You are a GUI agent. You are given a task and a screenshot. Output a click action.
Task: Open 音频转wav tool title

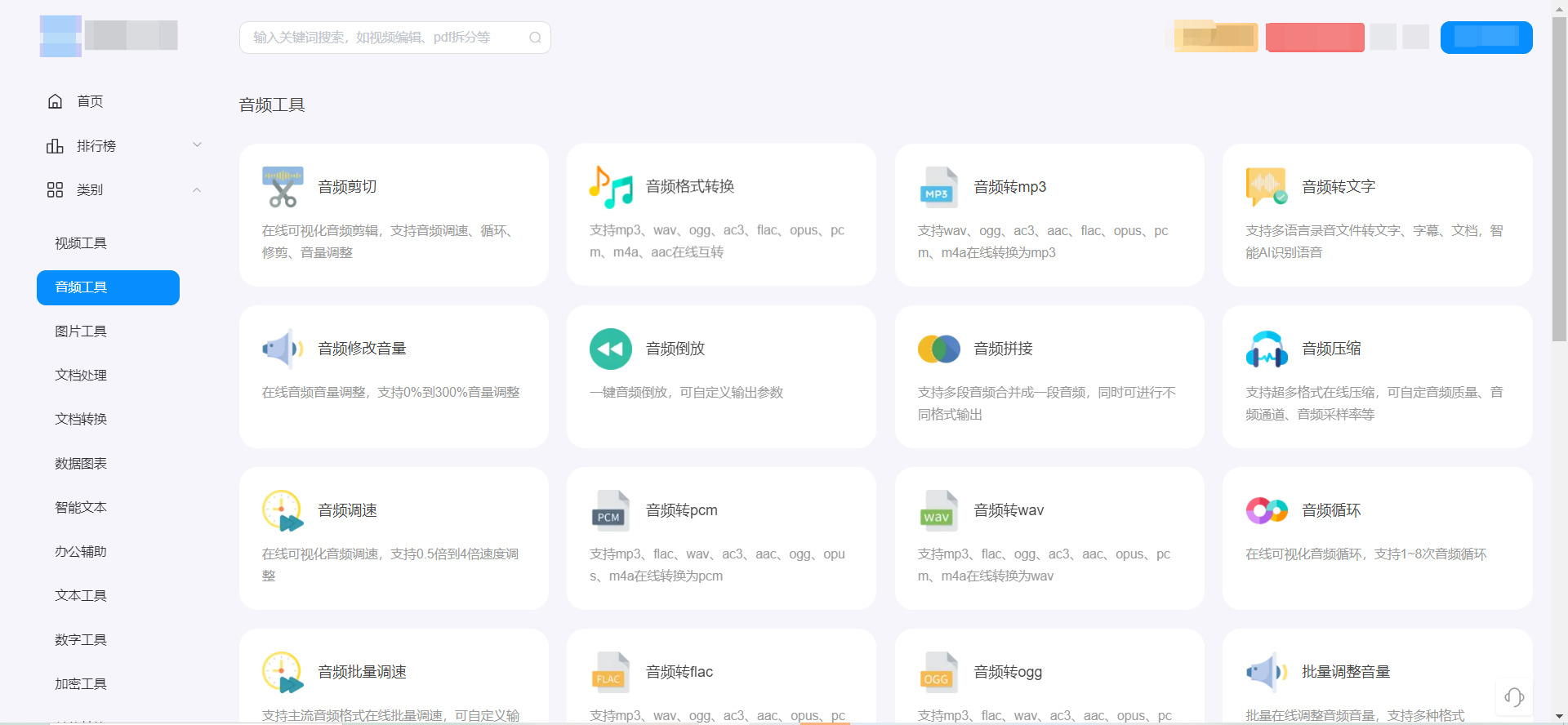[1009, 510]
